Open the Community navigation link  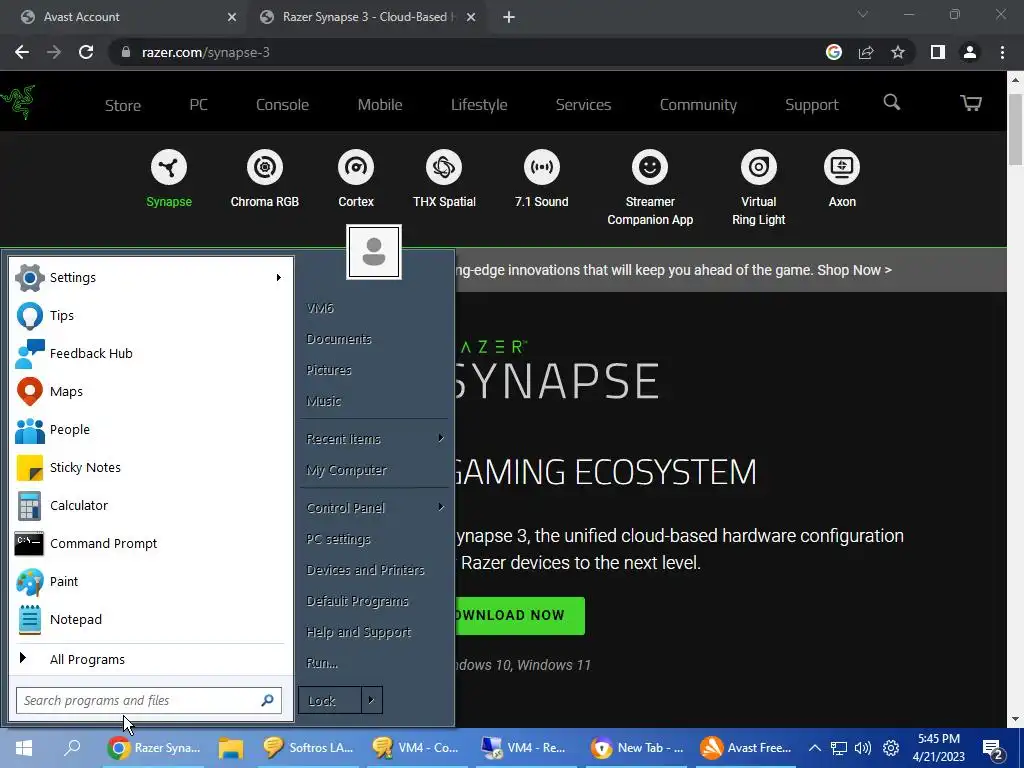pyautogui.click(x=698, y=105)
